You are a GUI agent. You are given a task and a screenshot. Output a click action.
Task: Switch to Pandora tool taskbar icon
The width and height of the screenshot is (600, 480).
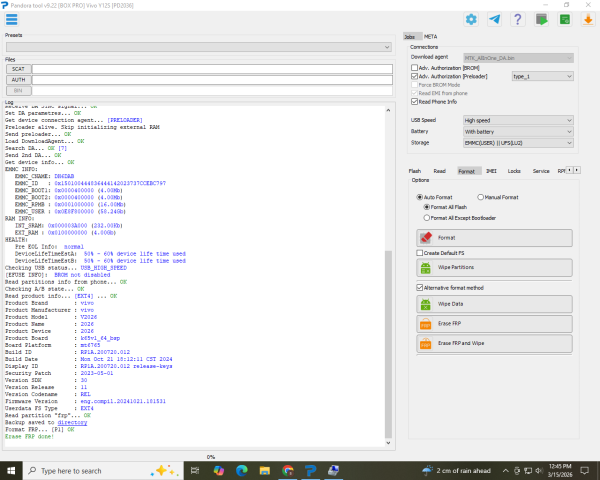[x=311, y=471]
